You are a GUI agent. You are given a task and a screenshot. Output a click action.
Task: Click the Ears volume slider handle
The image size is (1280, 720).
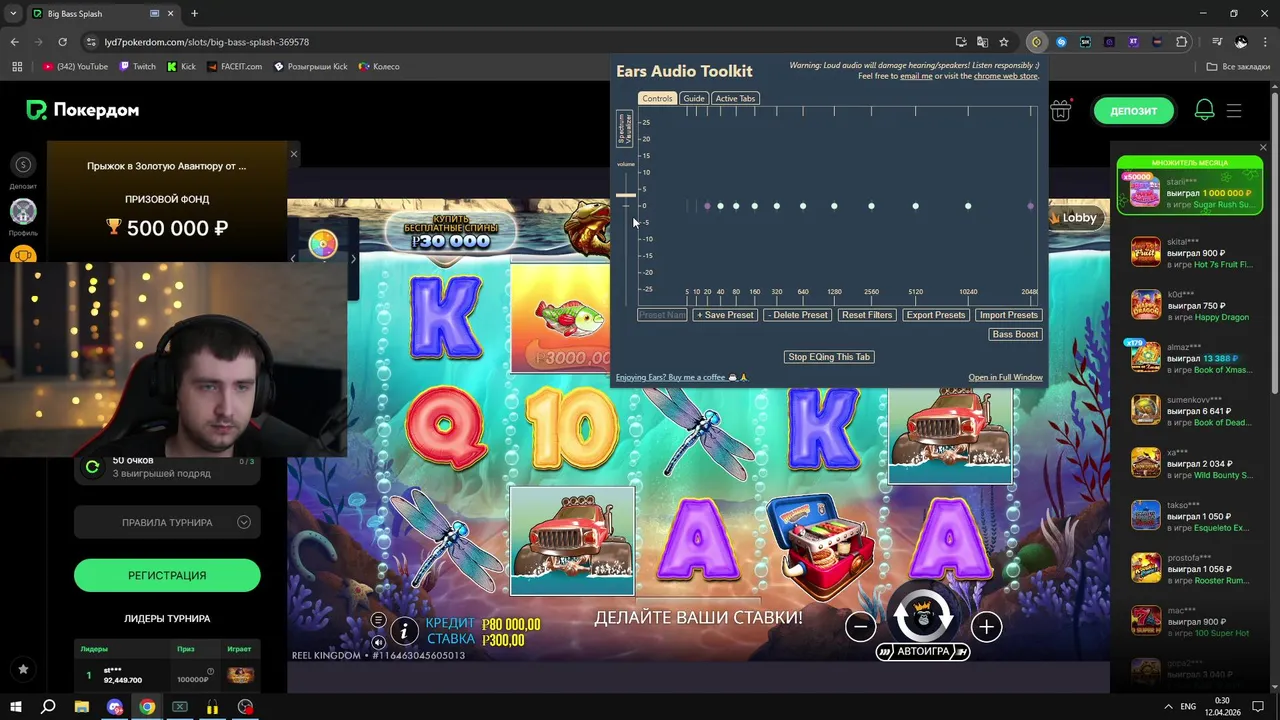point(625,195)
